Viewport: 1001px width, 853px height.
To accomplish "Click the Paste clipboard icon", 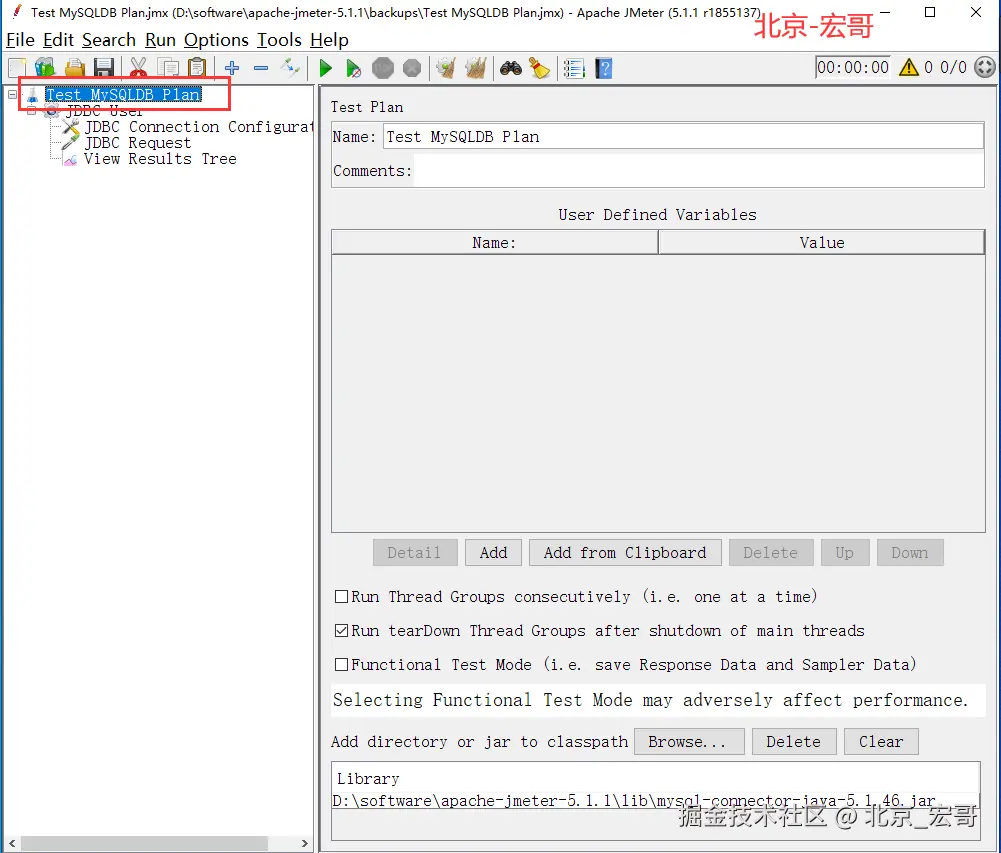I will pos(197,68).
